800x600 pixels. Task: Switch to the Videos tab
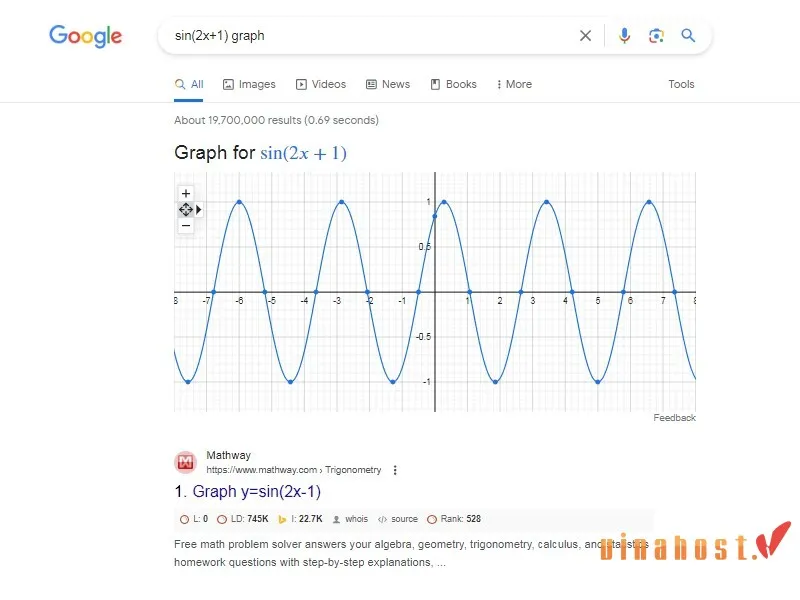click(x=320, y=85)
